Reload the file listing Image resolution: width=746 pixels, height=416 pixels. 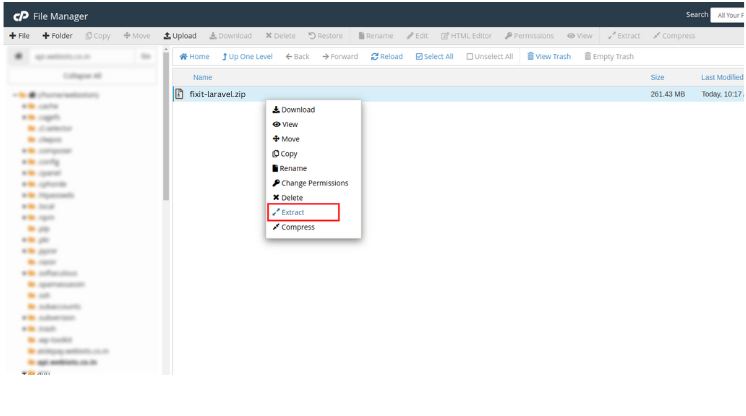[x=374, y=56]
